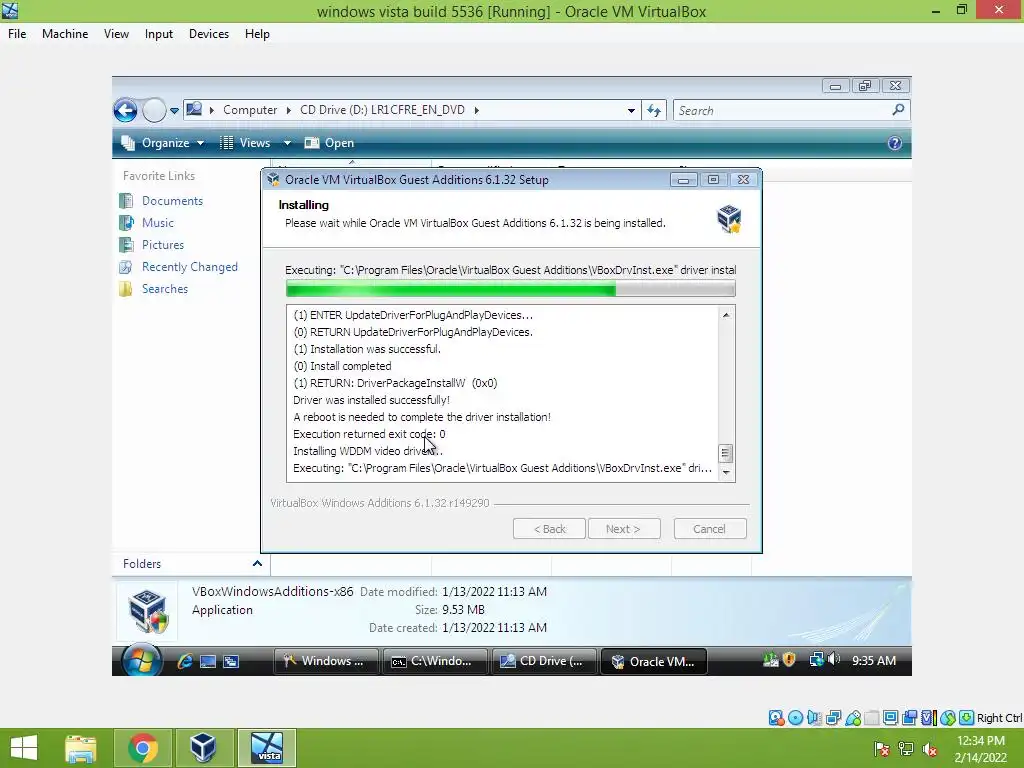Click the CPU virtualization indicator in status bar
This screenshot has width=1024, height=768.
coord(929,718)
